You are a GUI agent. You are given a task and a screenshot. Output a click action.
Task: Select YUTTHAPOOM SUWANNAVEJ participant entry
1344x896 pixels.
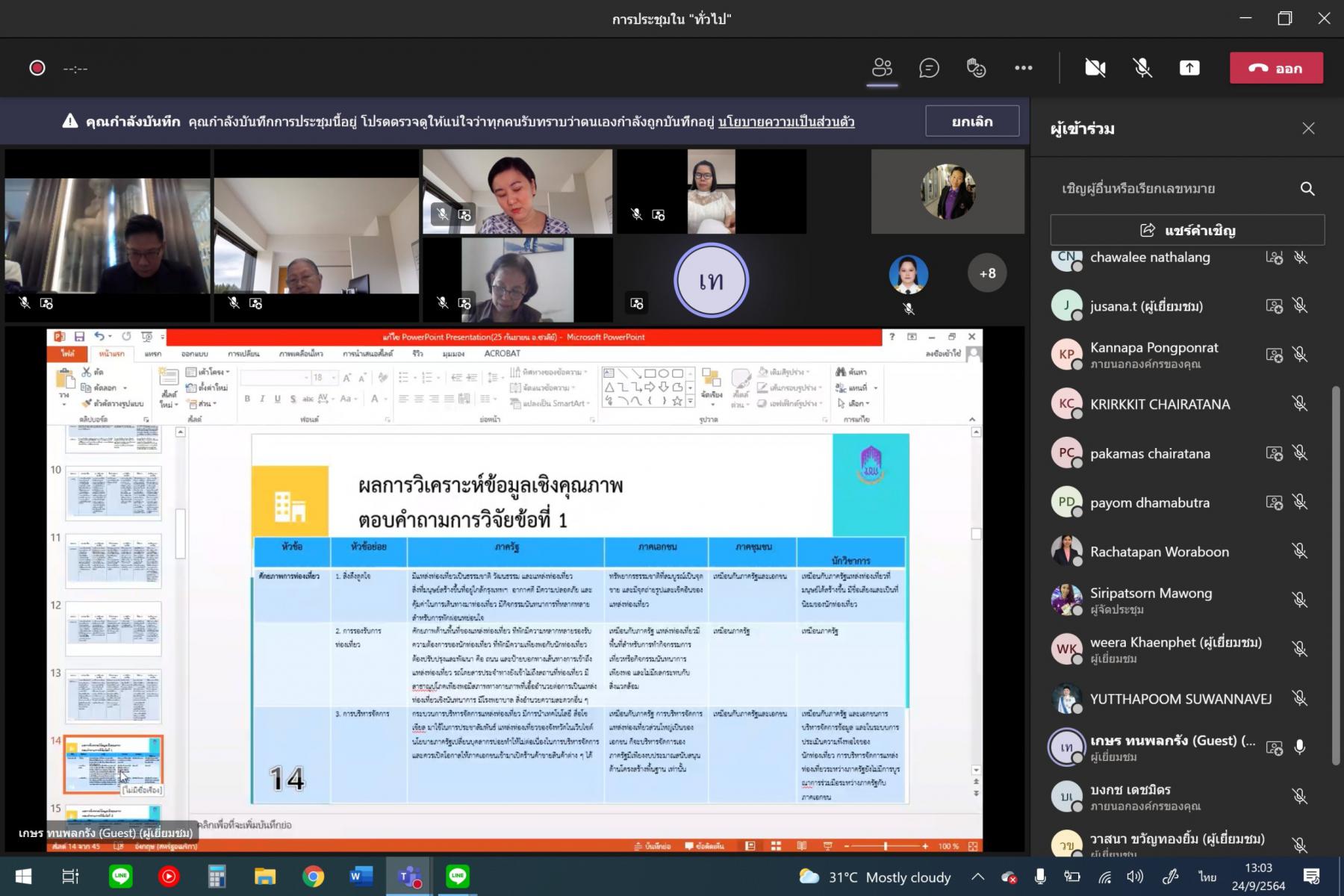pyautogui.click(x=1180, y=699)
